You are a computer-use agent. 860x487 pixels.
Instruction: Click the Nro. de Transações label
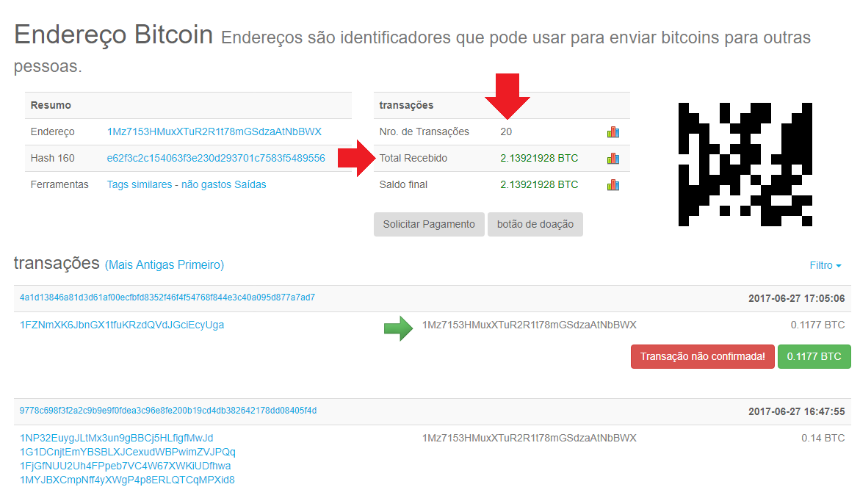[424, 132]
